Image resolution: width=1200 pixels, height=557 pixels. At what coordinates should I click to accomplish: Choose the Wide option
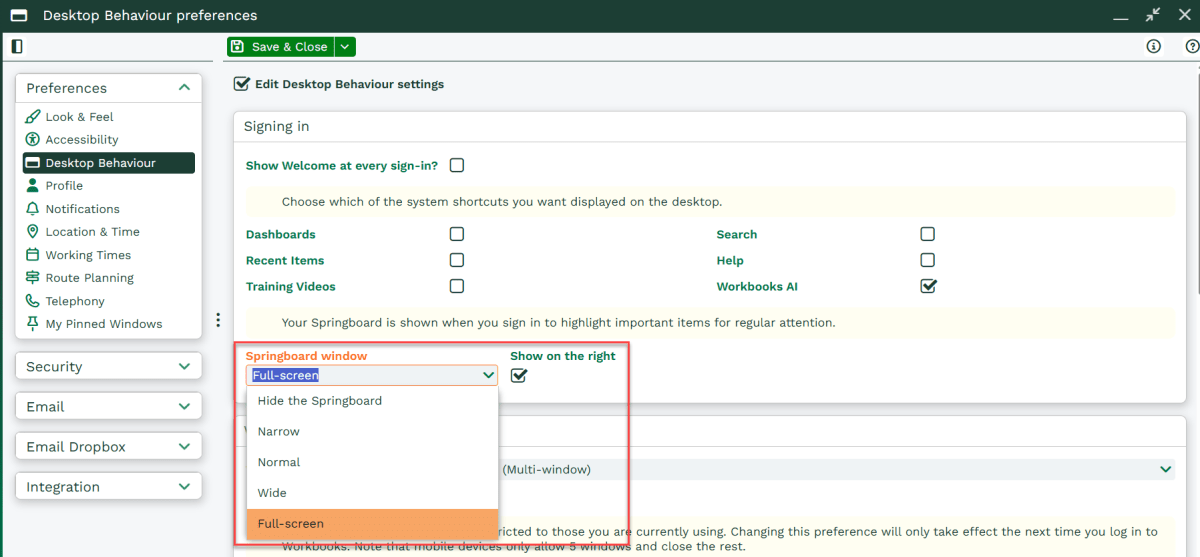(372, 493)
